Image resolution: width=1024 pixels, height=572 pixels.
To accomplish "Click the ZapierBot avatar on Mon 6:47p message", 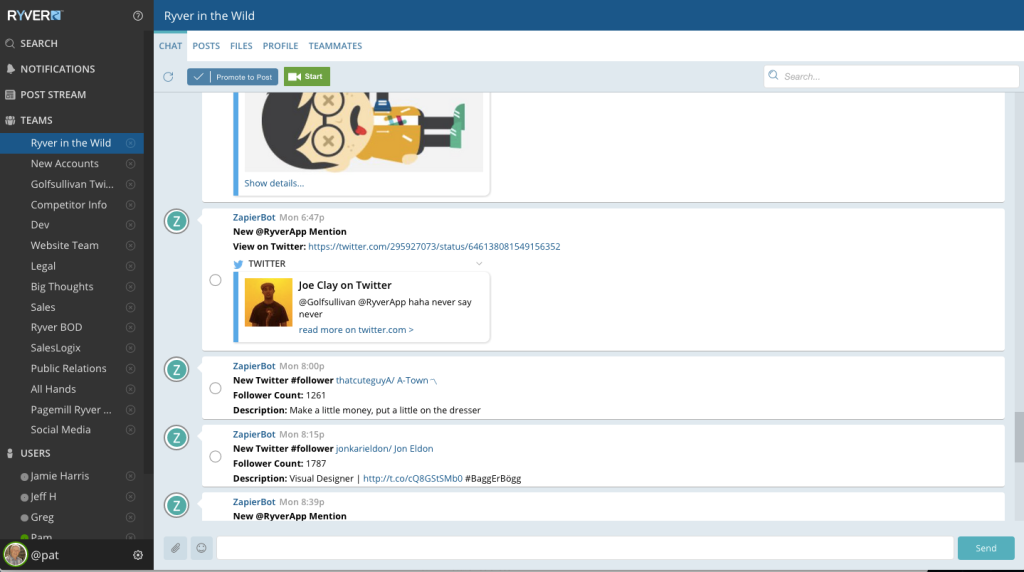I will (176, 221).
